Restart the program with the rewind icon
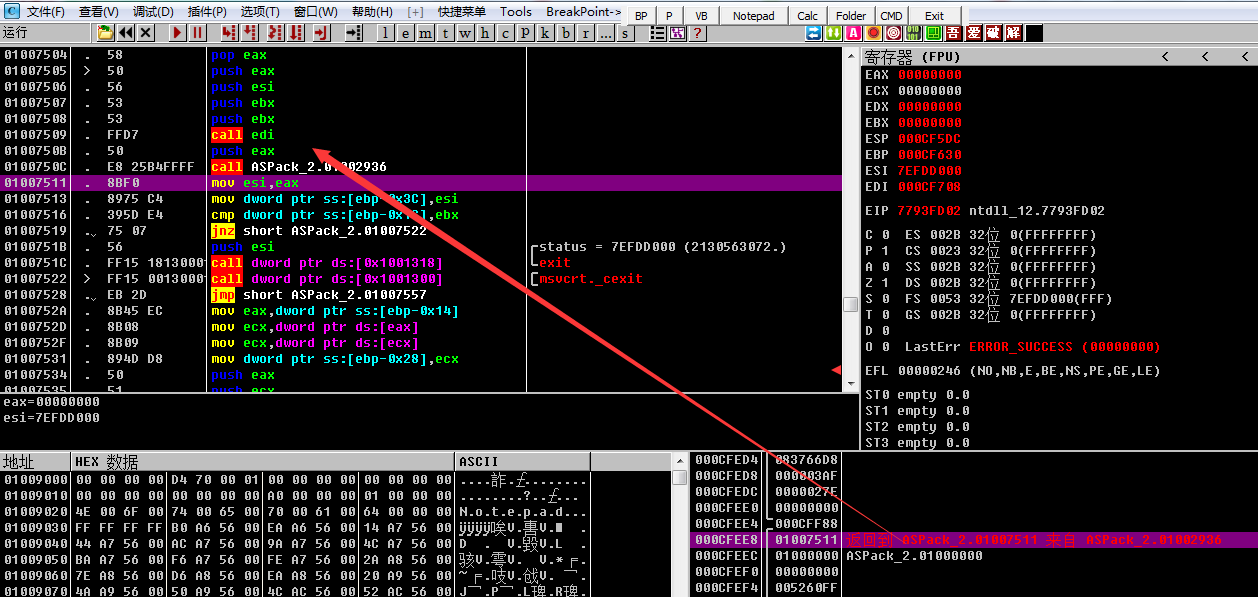The height and width of the screenshot is (597, 1258). click(x=126, y=33)
